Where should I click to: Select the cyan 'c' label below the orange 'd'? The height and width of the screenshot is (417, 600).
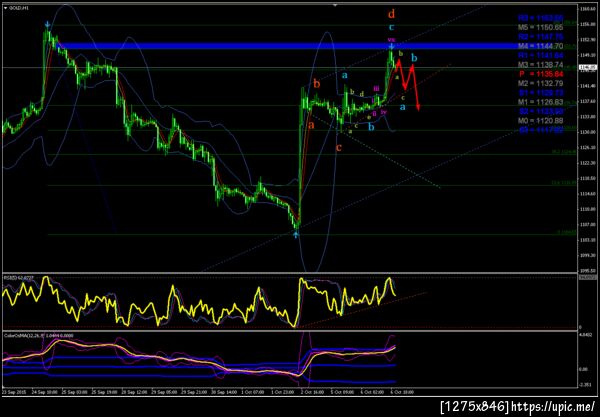(391, 28)
